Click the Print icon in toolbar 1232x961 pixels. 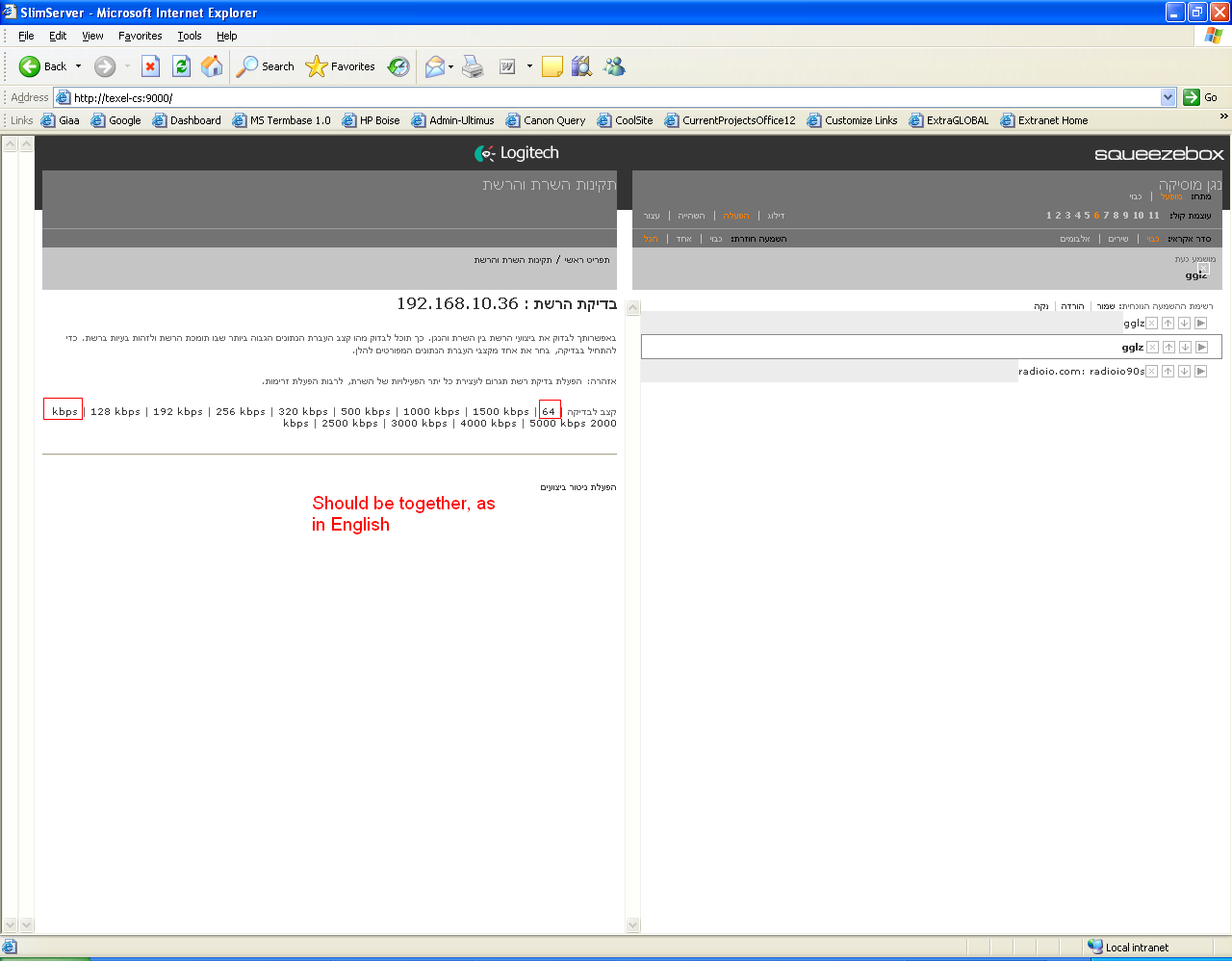[x=473, y=66]
